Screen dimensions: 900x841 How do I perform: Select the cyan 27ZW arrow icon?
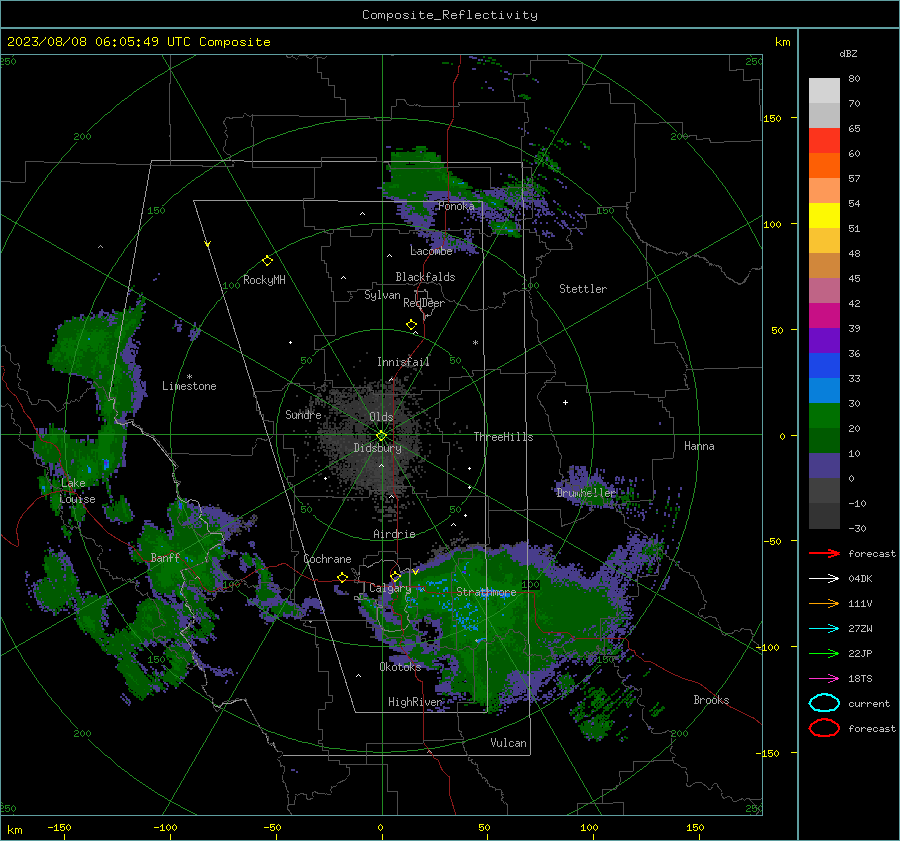click(824, 629)
